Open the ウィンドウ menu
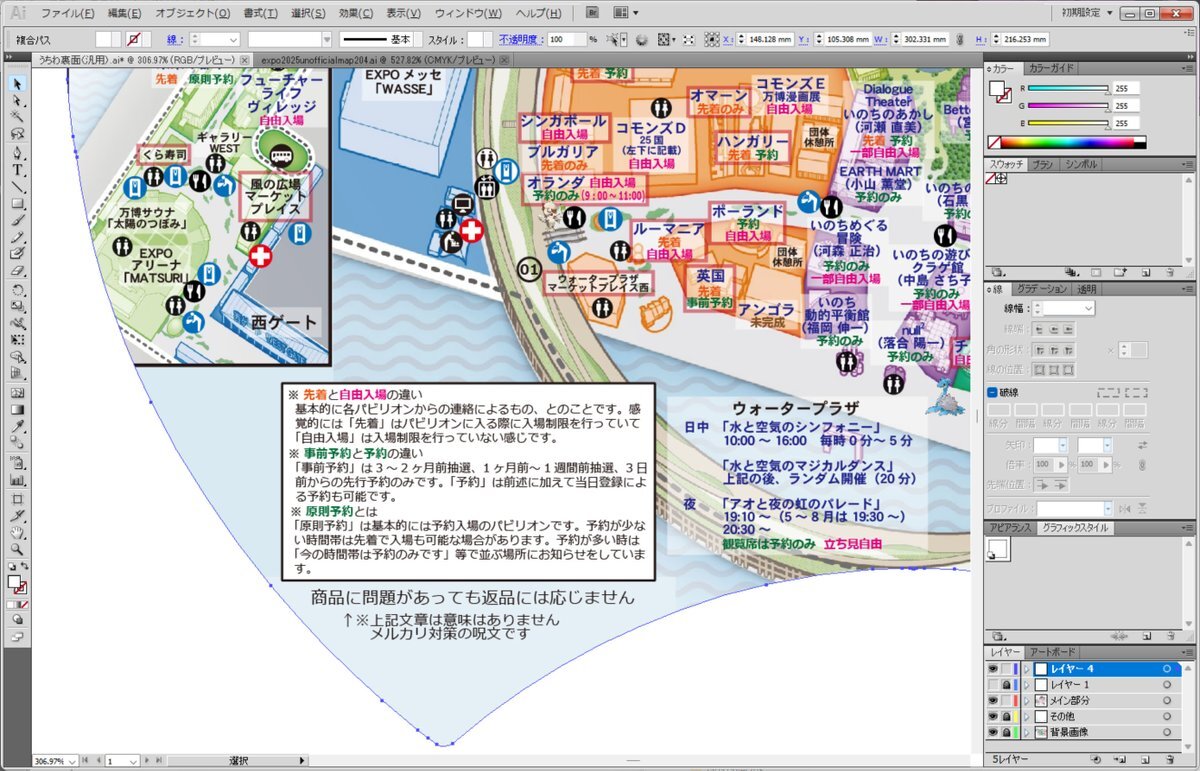Screen dimensions: 1200x771 tap(468, 13)
